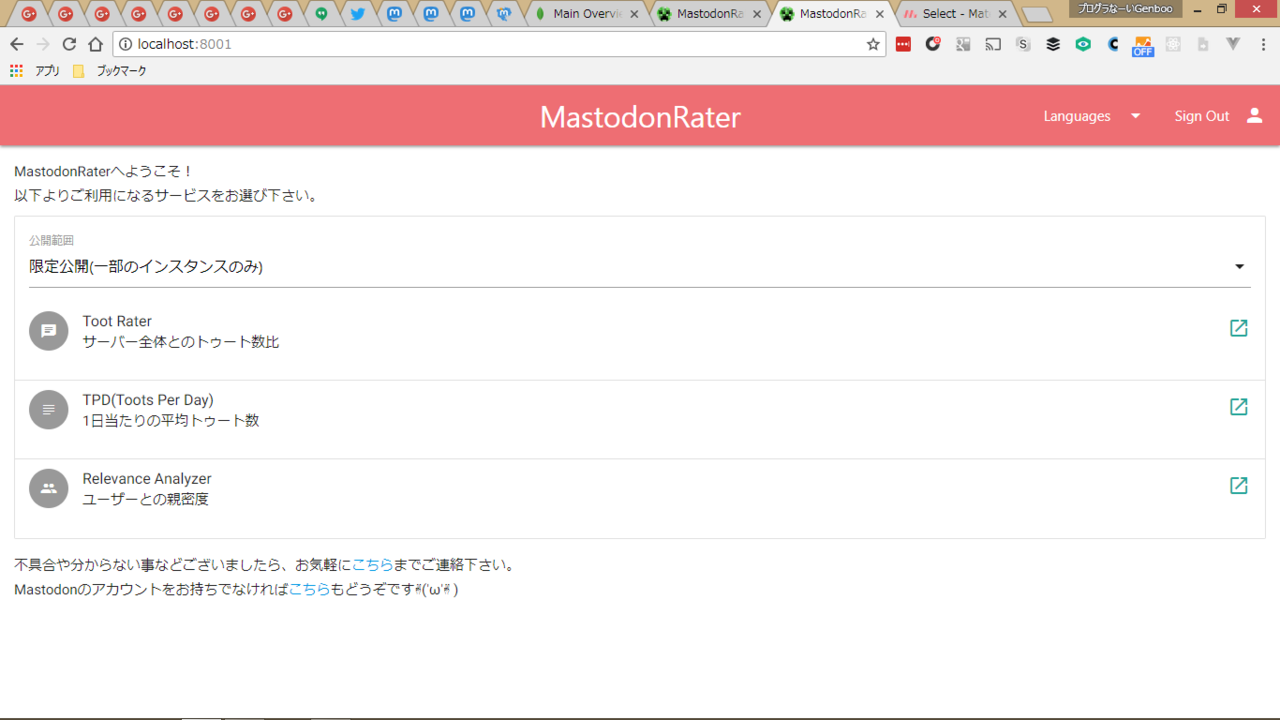View site information icon beside localhost:8001
The height and width of the screenshot is (720, 1280).
point(125,44)
